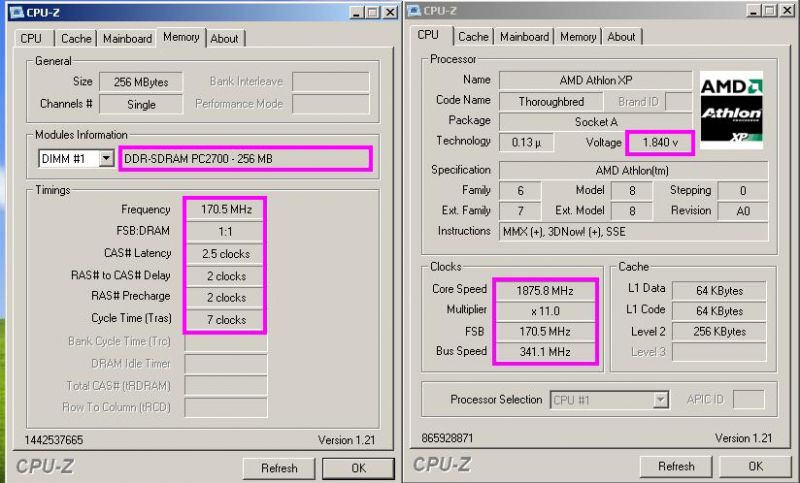Screen dimensions: 800x483
Task: Click the Code Name value 'Thoroughbred'
Action: (551, 101)
